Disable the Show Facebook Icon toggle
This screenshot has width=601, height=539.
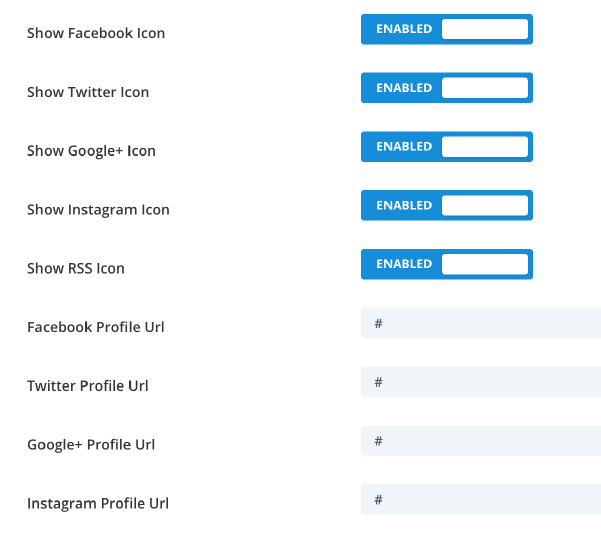446,29
